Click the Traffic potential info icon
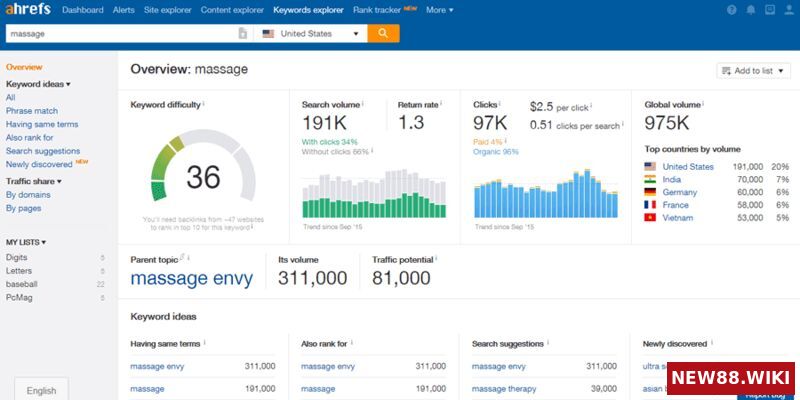This screenshot has width=800, height=400. [436, 259]
